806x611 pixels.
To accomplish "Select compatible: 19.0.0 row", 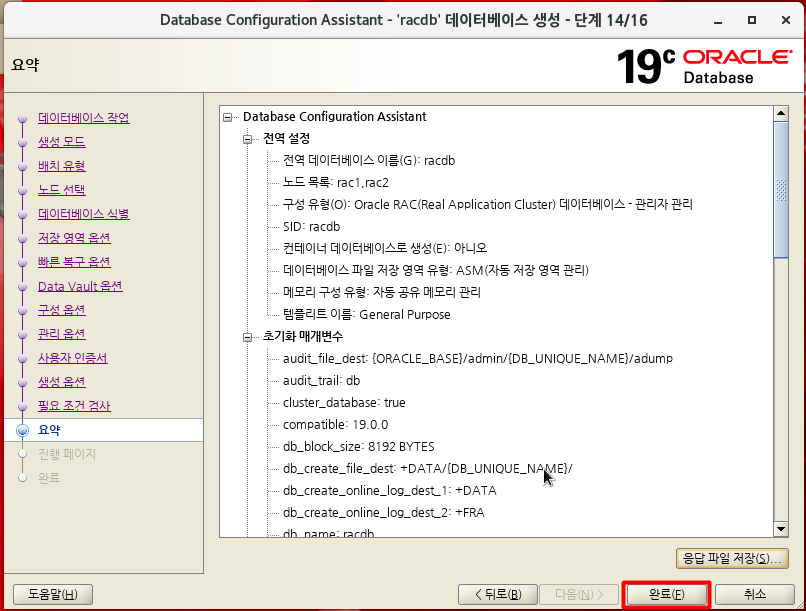I will click(335, 425).
